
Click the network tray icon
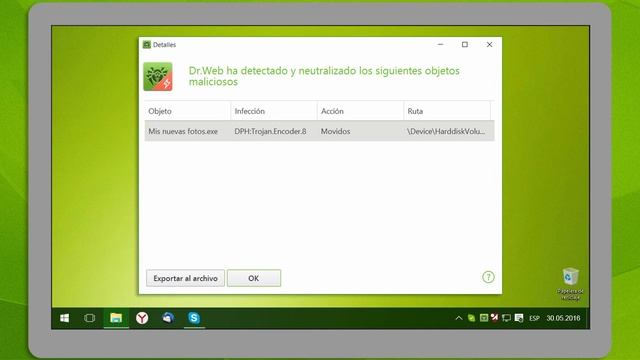coord(507,318)
